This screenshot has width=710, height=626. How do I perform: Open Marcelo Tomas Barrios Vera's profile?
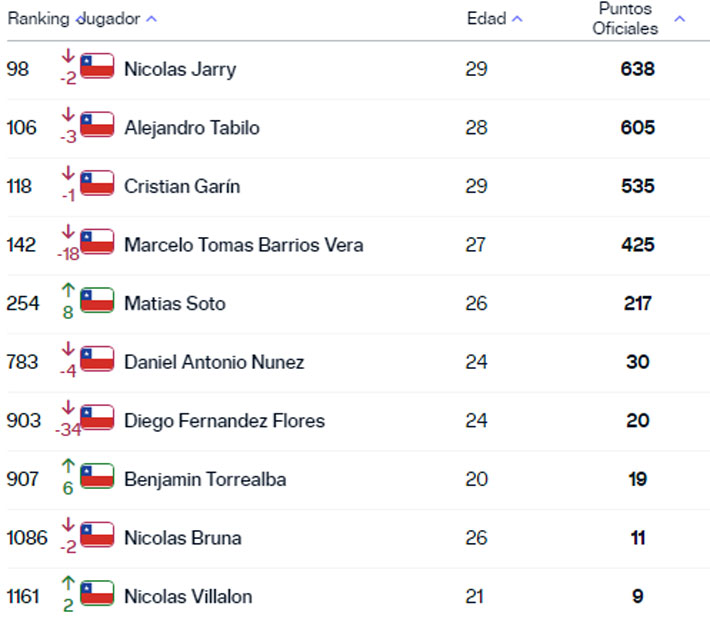243,245
